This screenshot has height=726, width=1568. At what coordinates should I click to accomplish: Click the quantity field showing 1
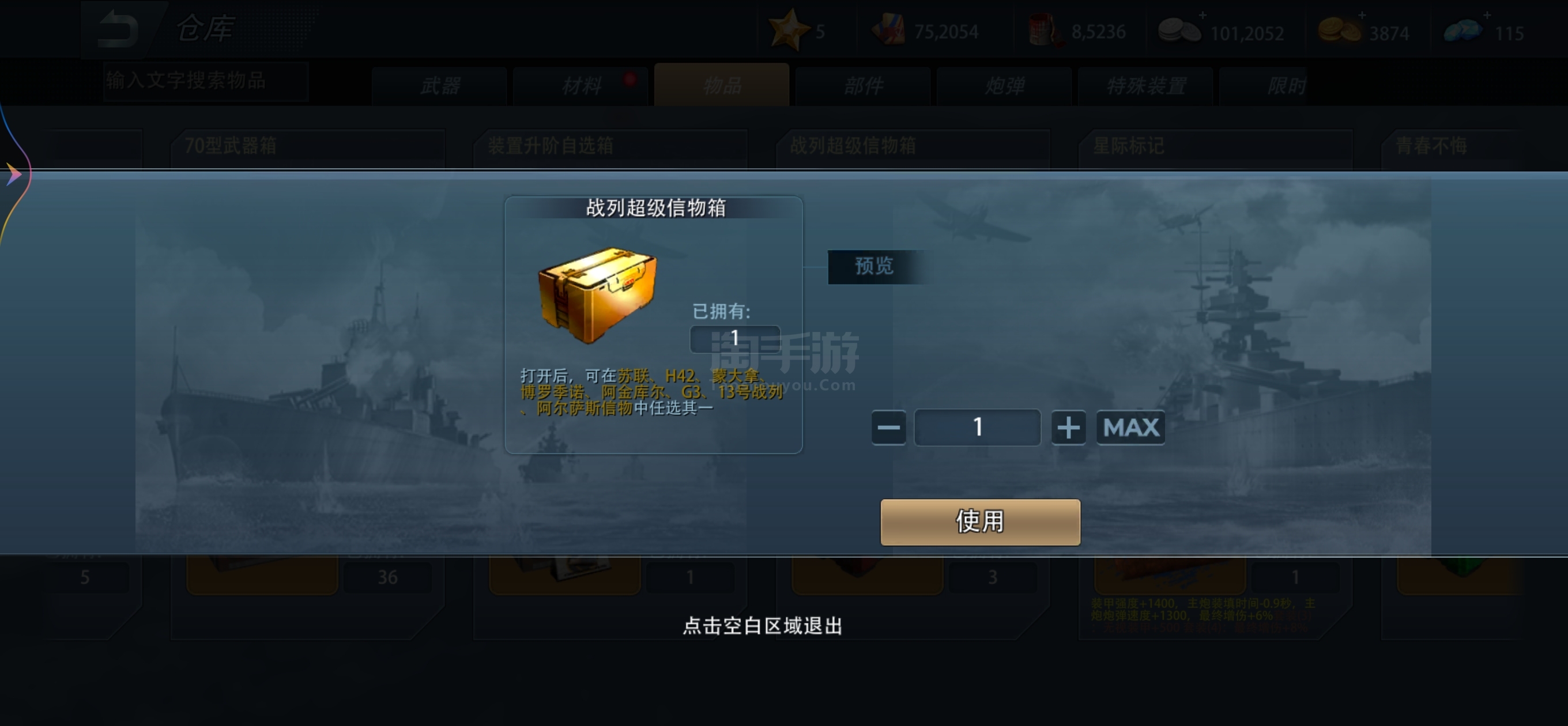(978, 428)
